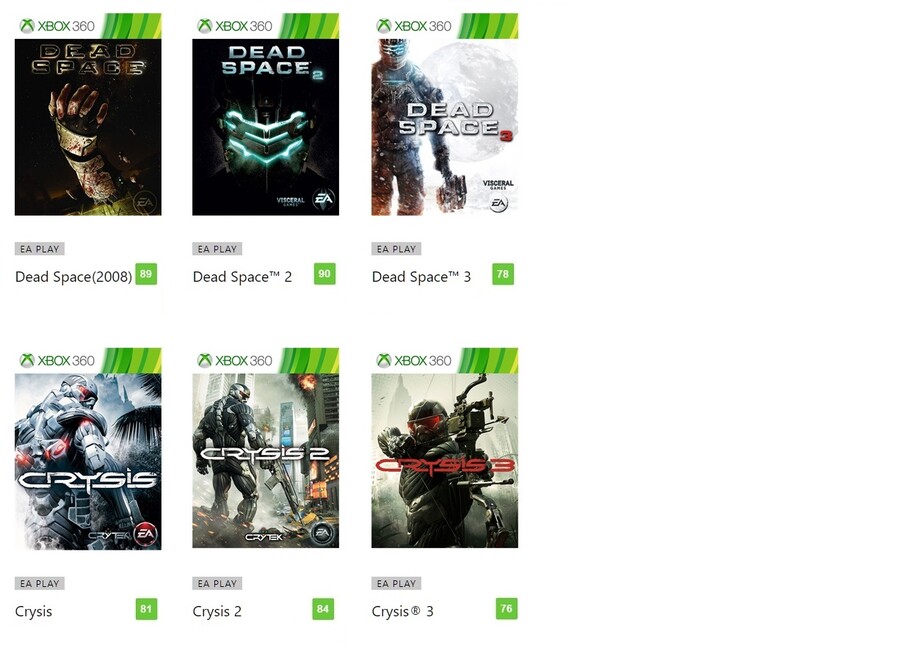This screenshot has height=664, width=900.
Task: Click the green 90 score badge
Action: (x=324, y=274)
